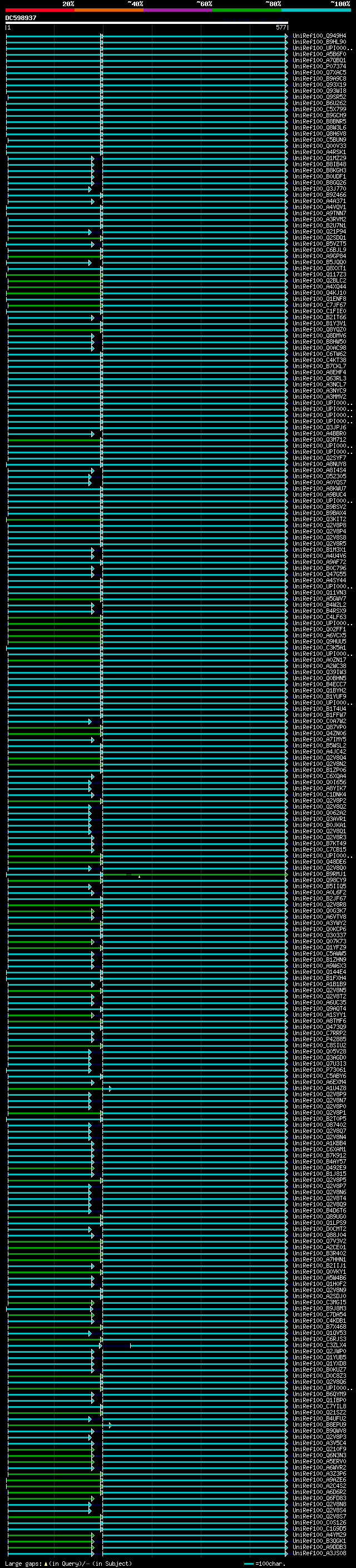This screenshot has width=356, height=1568.
Task: Open hit UniRef100_P73061
Action: (x=319, y=1071)
